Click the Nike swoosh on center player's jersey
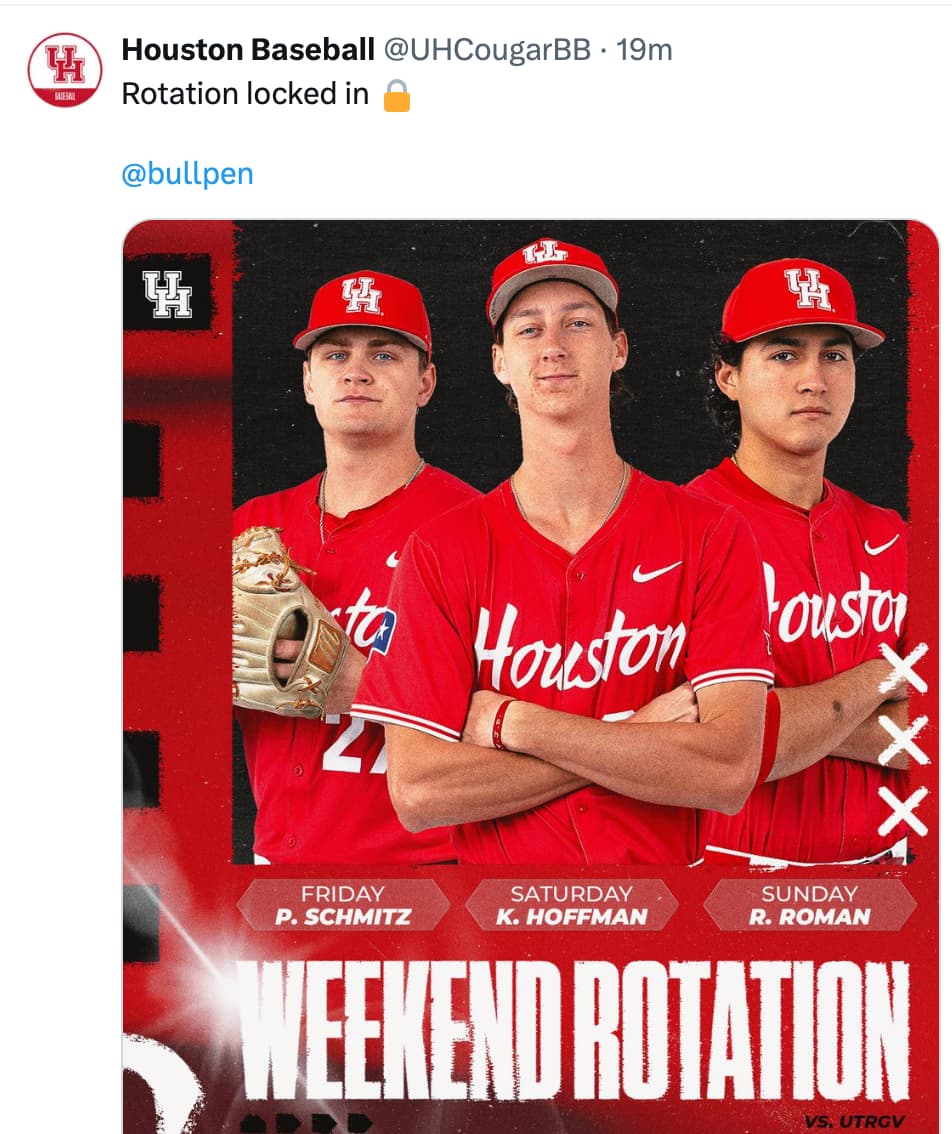Image resolution: width=952 pixels, height=1134 pixels. [x=656, y=571]
